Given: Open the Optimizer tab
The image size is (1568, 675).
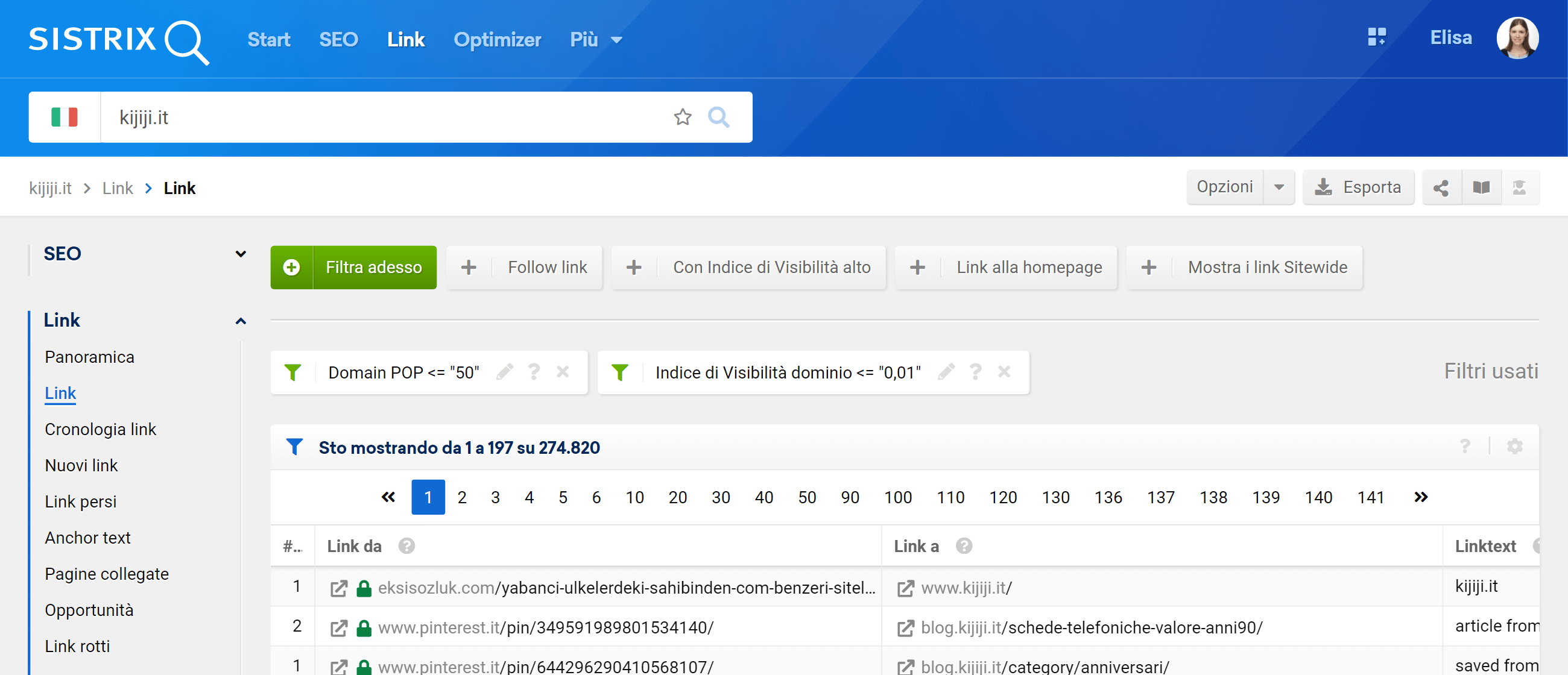Looking at the screenshot, I should point(497,40).
